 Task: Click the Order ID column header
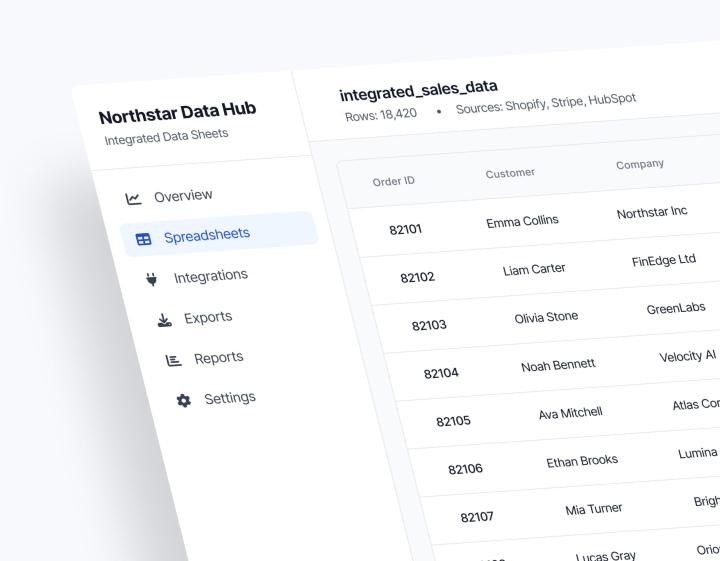(x=394, y=181)
